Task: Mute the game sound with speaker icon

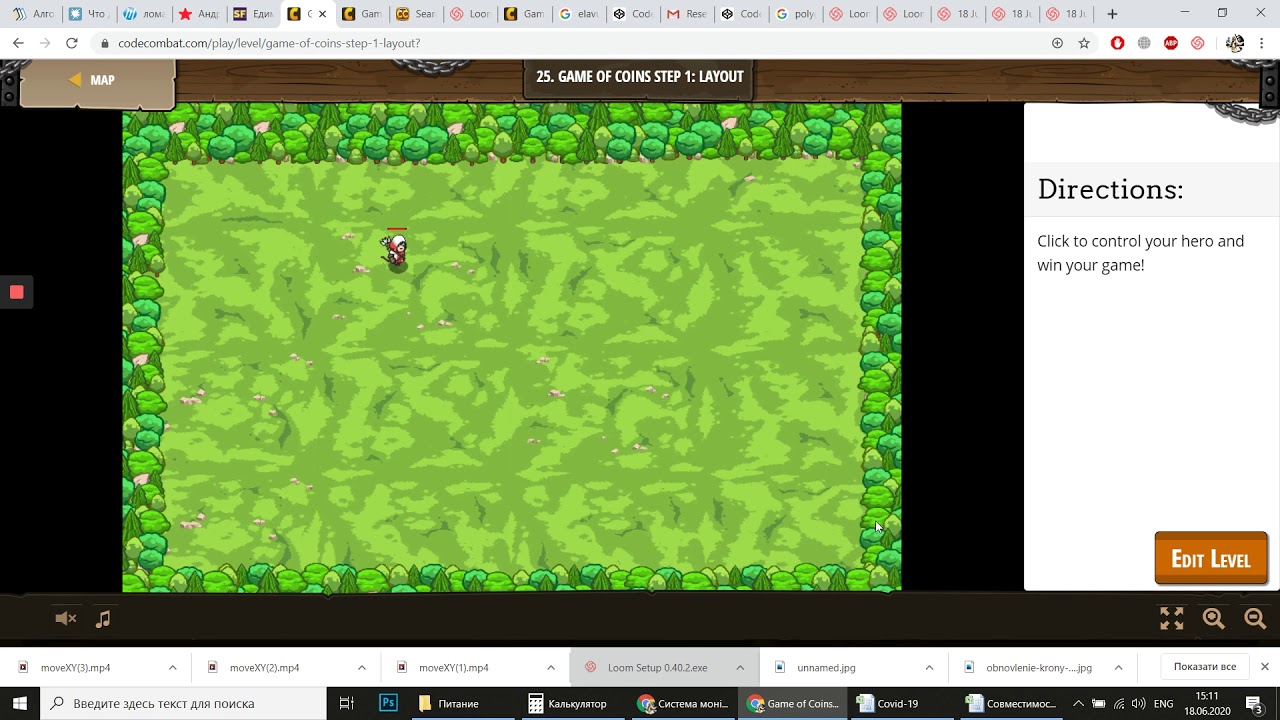Action: point(66,619)
